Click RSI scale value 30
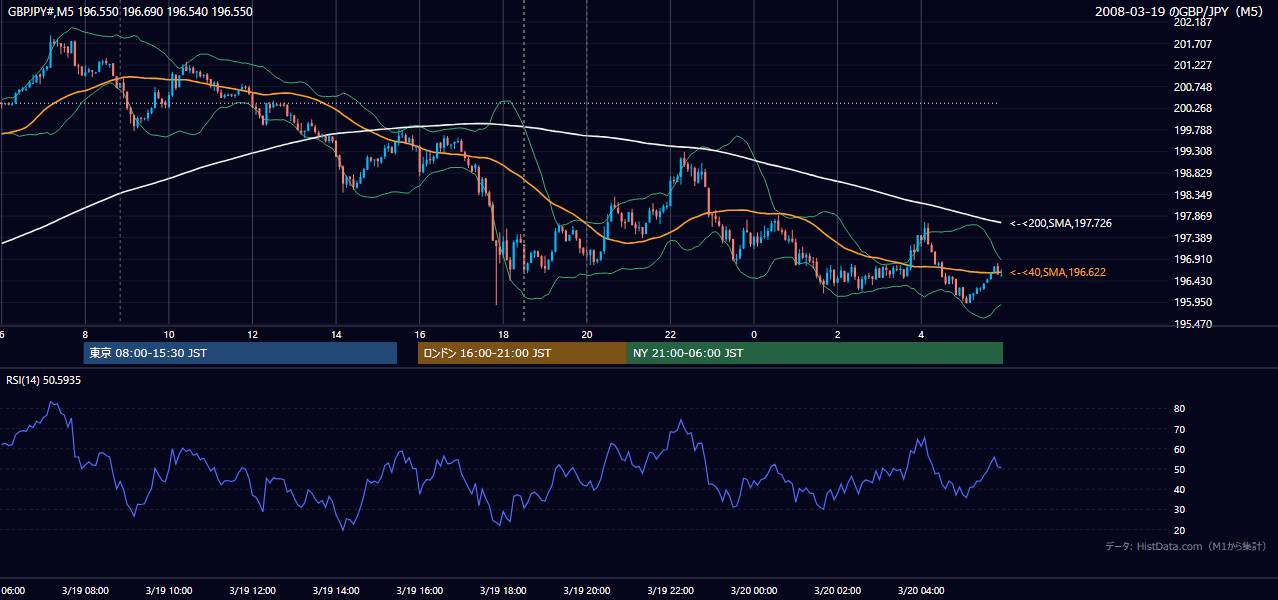The width and height of the screenshot is (1278, 600). click(1179, 510)
